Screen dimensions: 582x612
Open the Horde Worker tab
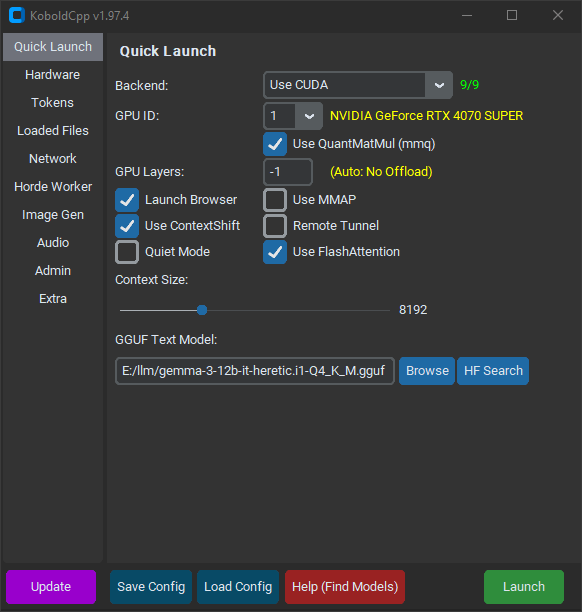pos(53,187)
